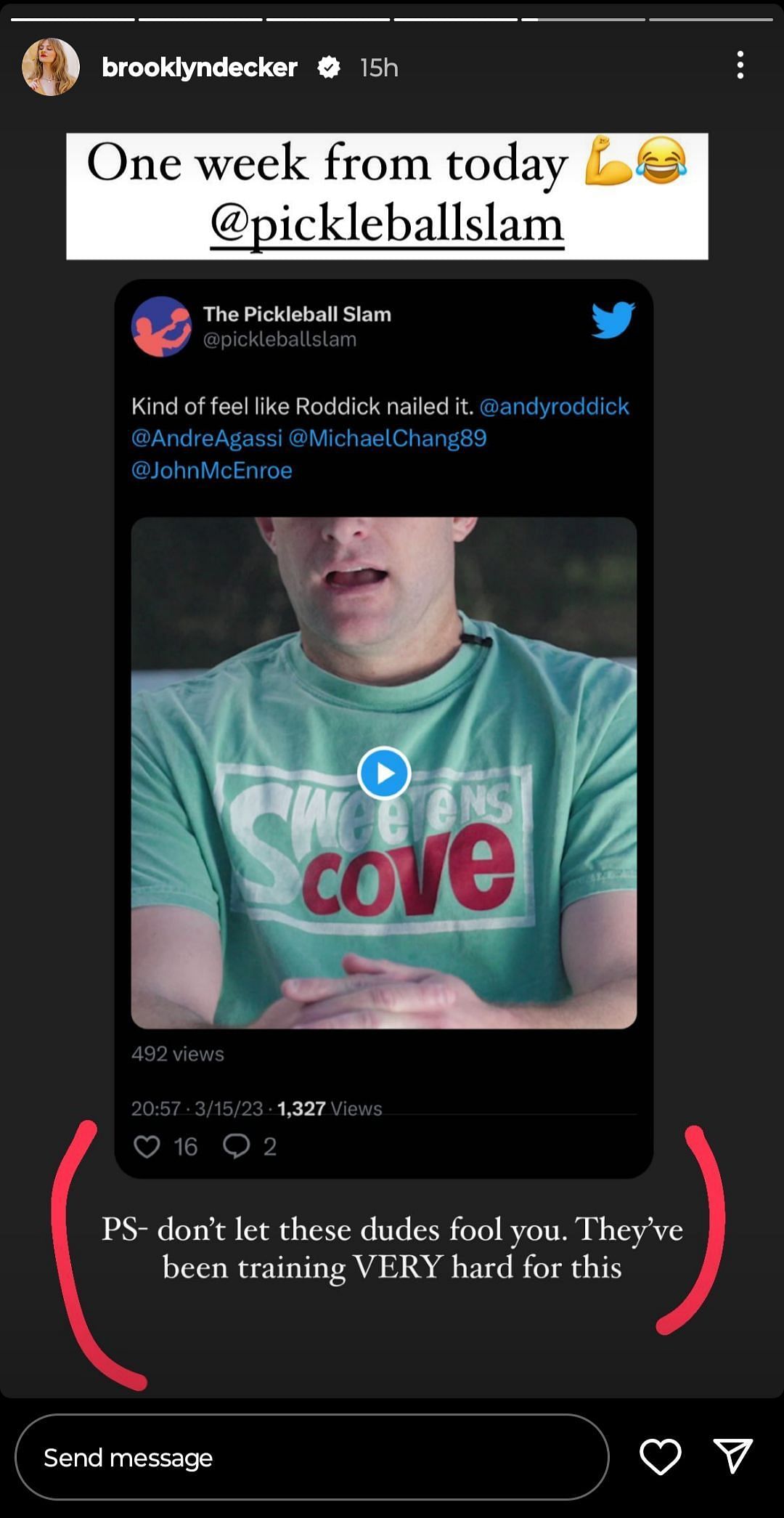Tap the brooklyndecker username
The width and height of the screenshot is (784, 1518).
(200, 68)
